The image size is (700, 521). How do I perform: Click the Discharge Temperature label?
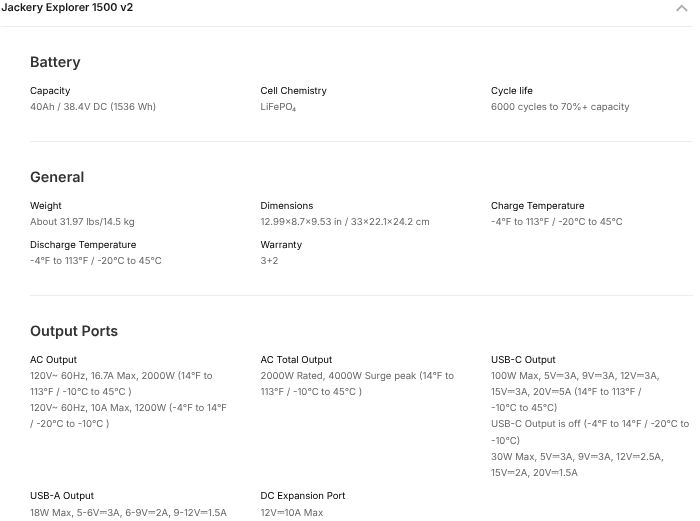point(83,245)
